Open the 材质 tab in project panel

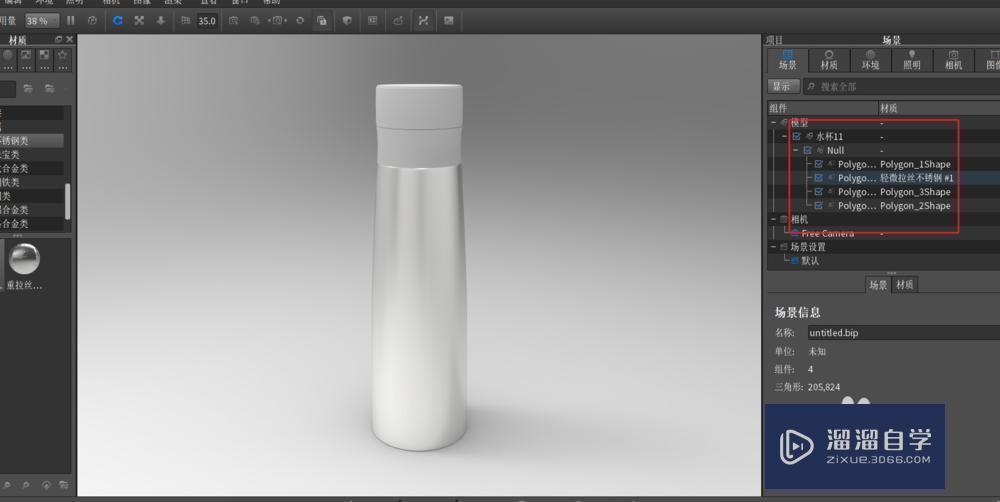829,61
